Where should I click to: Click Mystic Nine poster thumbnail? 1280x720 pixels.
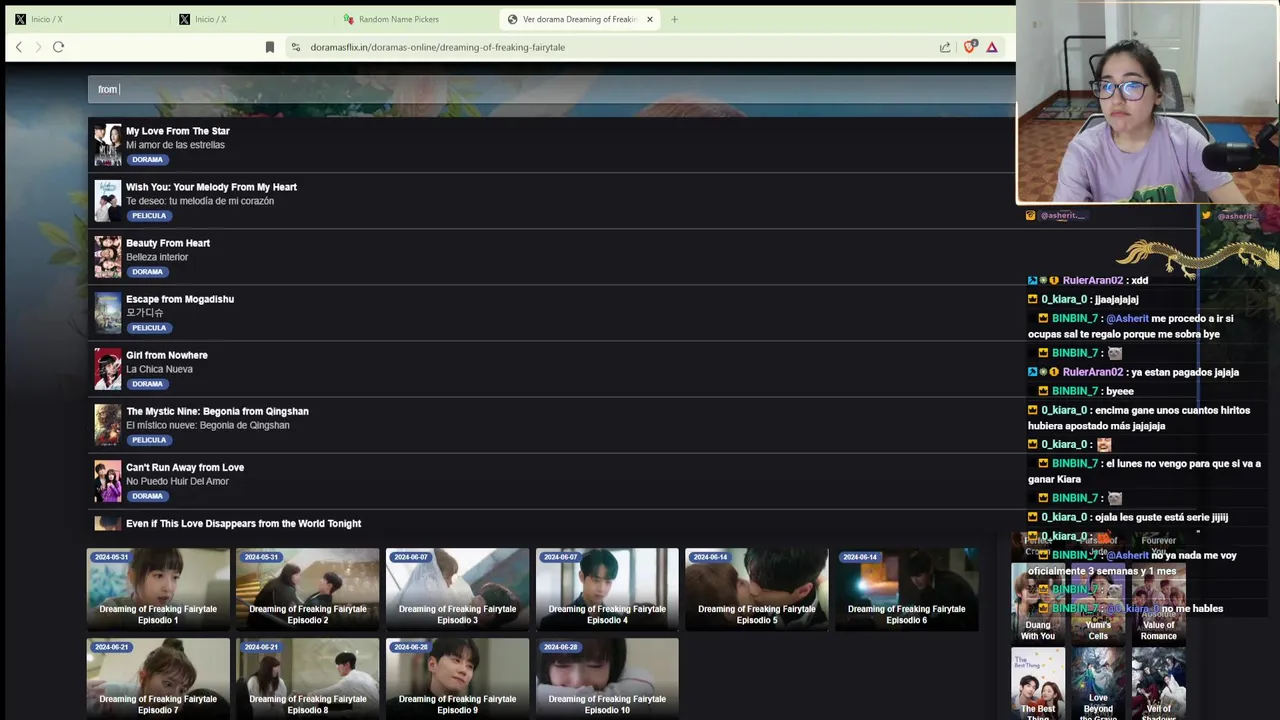click(x=108, y=425)
